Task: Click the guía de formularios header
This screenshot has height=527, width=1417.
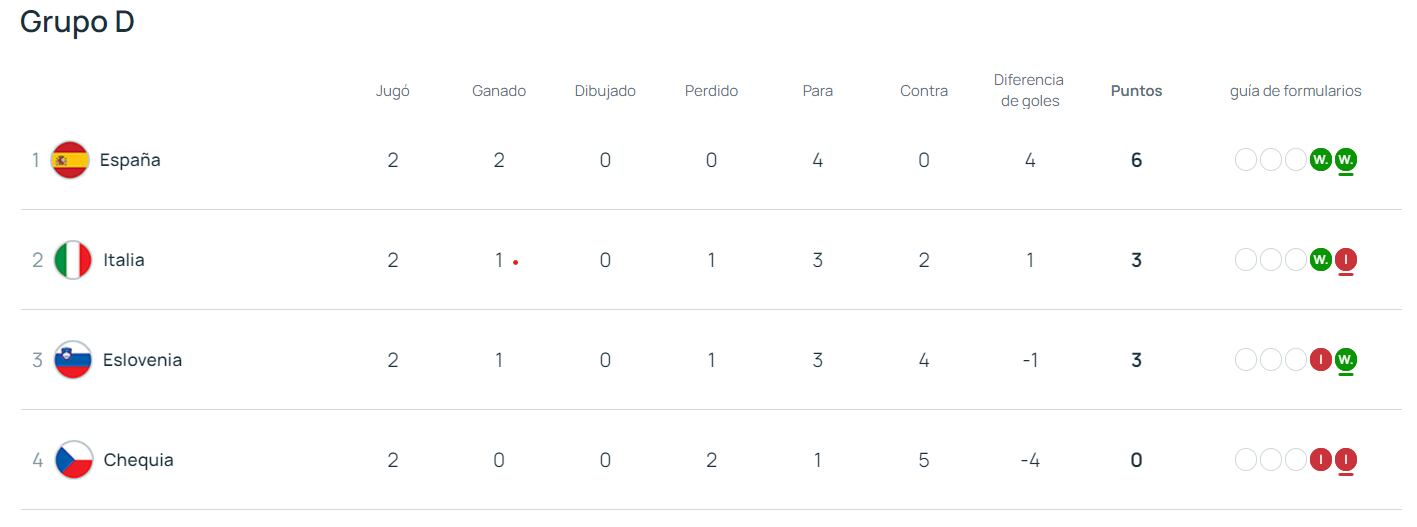Action: pyautogui.click(x=1295, y=91)
